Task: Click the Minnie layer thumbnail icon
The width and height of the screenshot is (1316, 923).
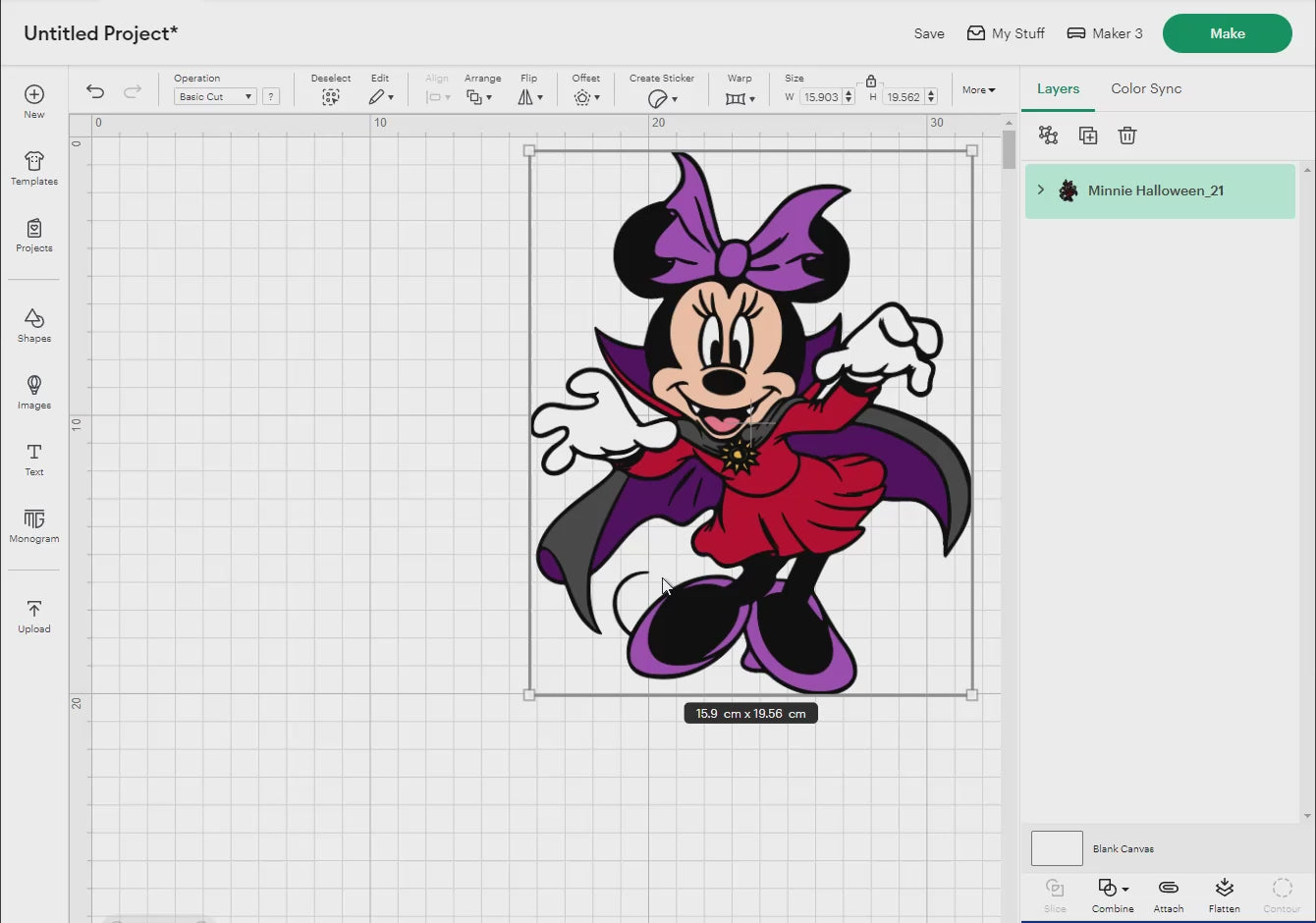Action: pos(1069,190)
